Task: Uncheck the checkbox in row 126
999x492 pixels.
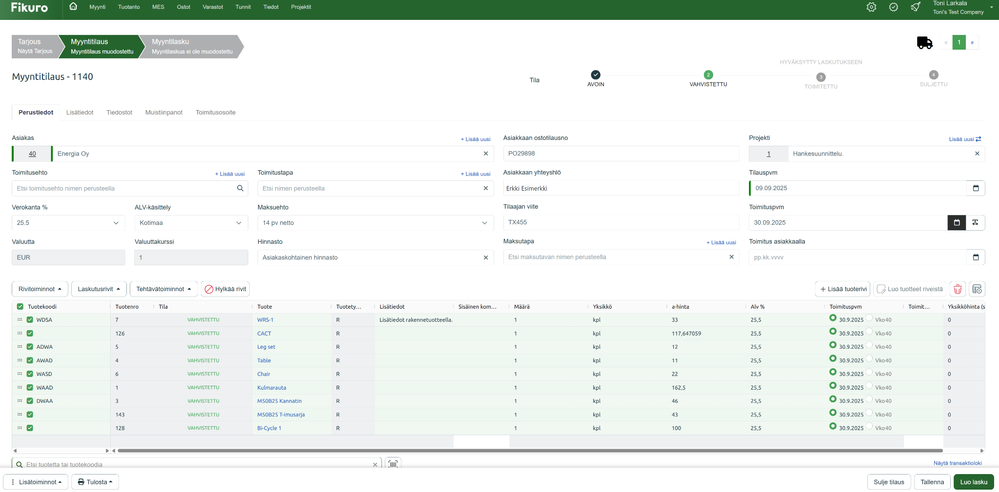Action: (29, 333)
